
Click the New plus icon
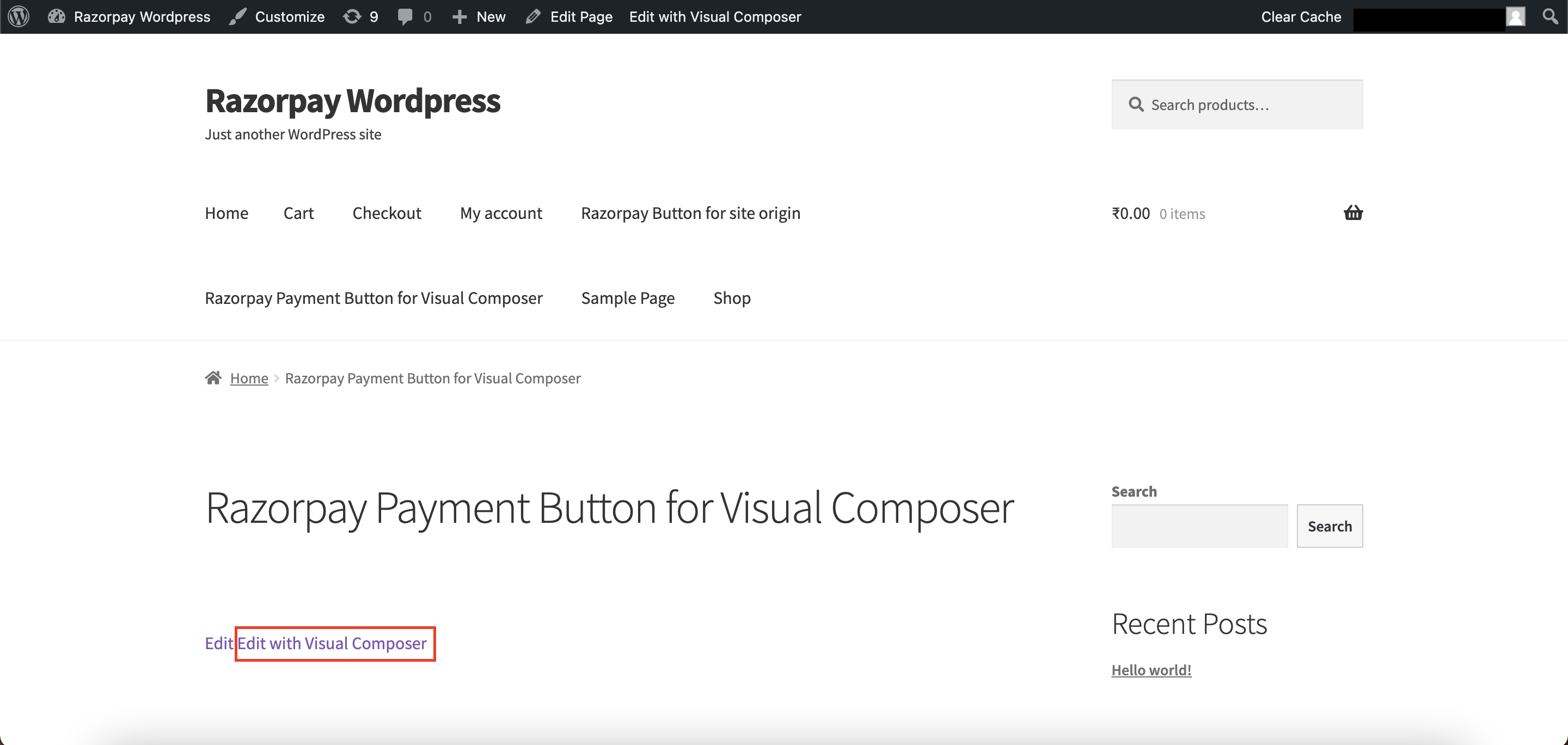(460, 16)
